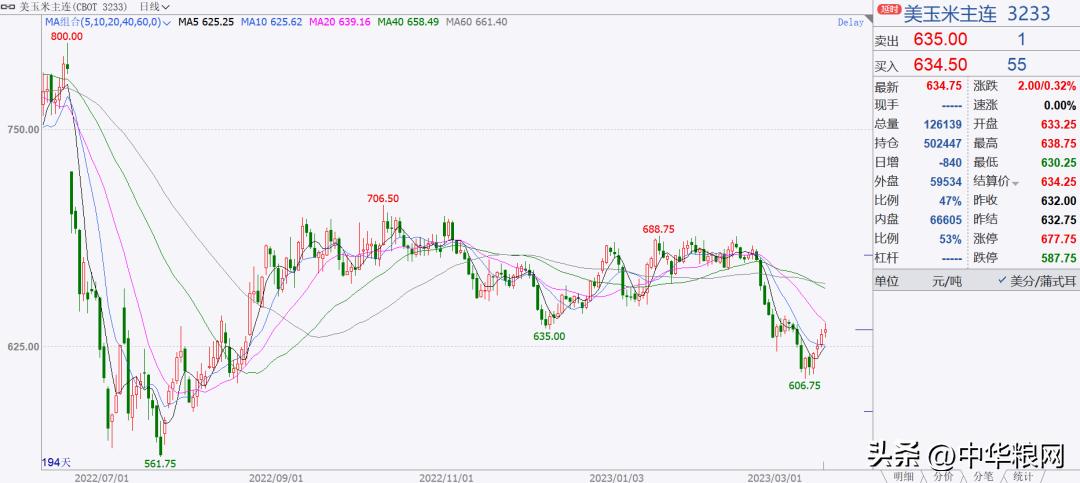This screenshot has width=1080, height=483.
Task: Click the 635.00 low label on chart
Action: tap(549, 336)
